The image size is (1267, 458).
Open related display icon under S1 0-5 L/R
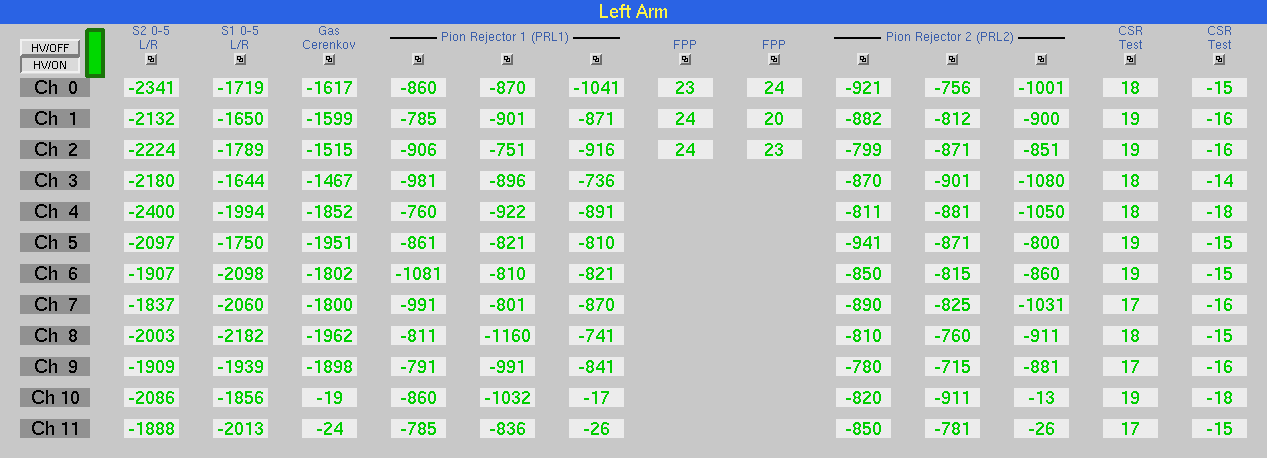[x=240, y=59]
